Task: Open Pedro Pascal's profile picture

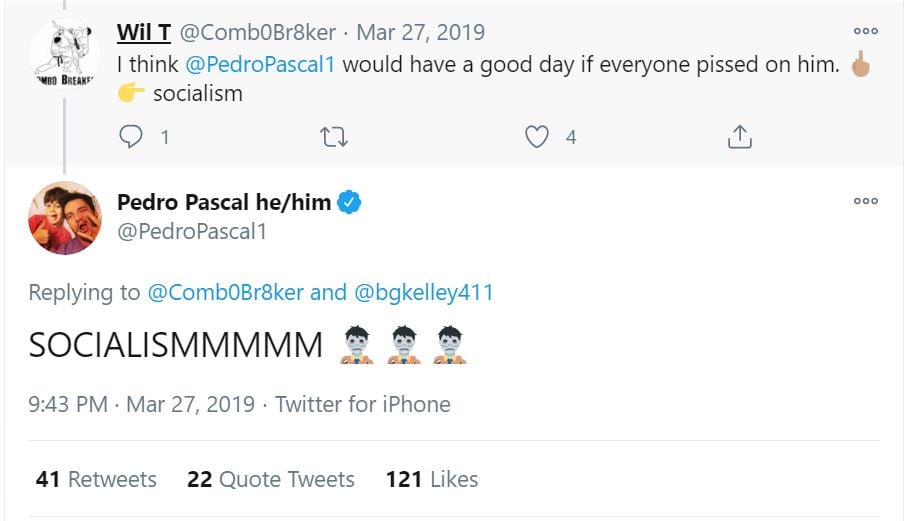Action: coord(65,218)
